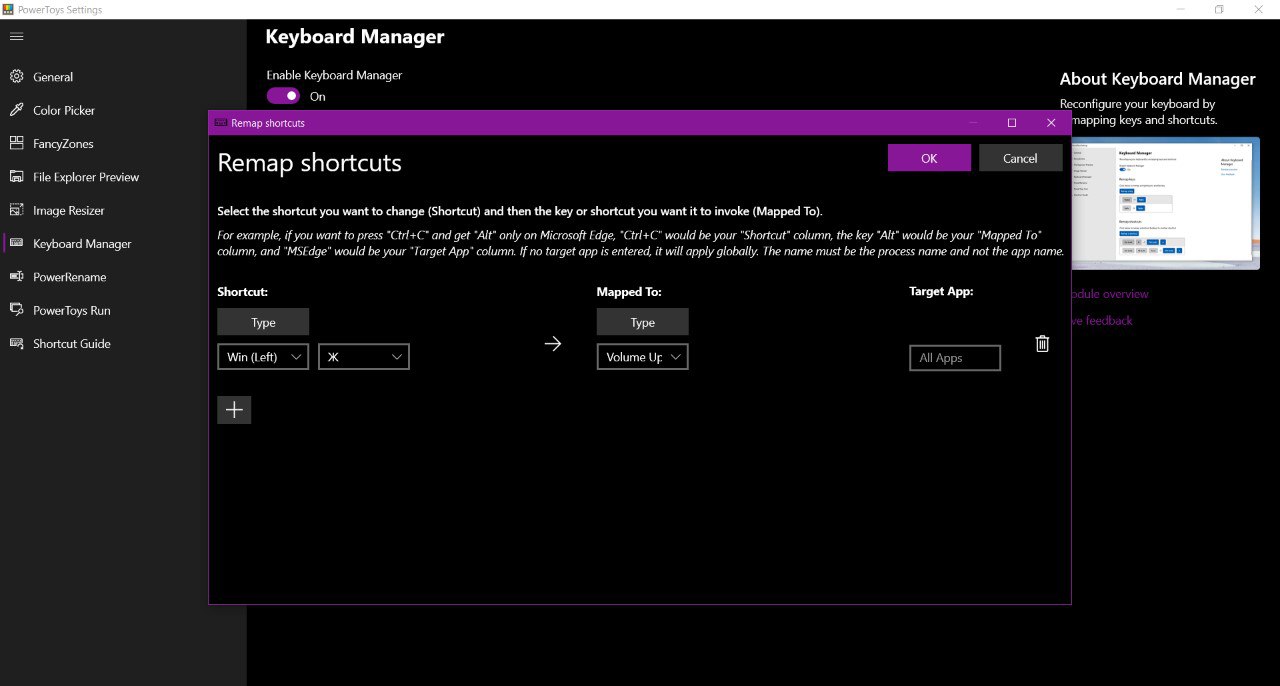This screenshot has width=1280, height=686.
Task: Click the FancyZones grid icon
Action: tap(16, 143)
